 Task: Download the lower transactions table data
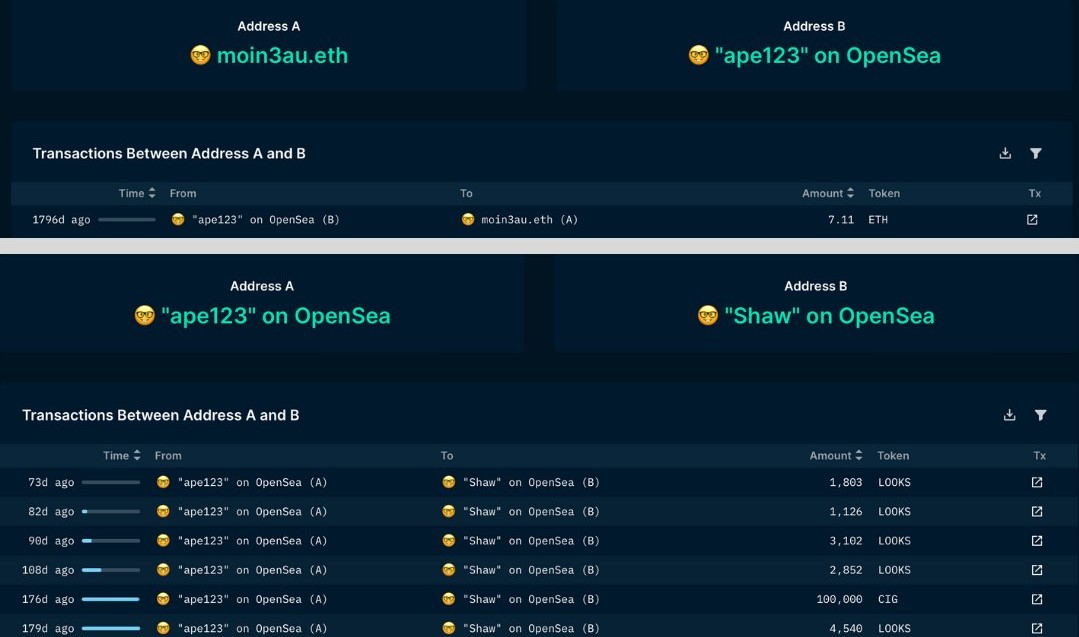coord(1009,415)
